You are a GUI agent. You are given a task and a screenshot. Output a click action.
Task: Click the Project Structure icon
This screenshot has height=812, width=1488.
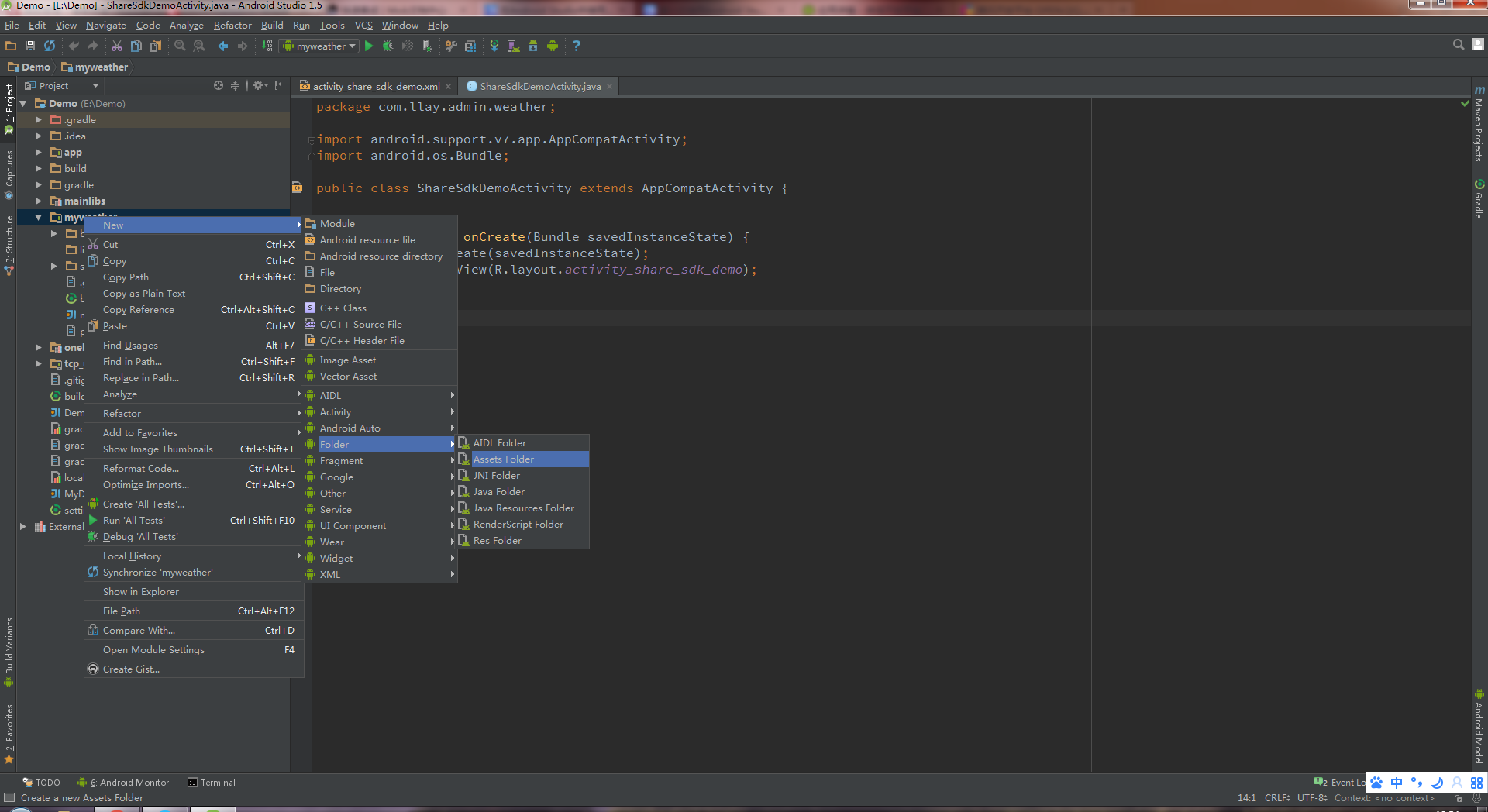(470, 46)
